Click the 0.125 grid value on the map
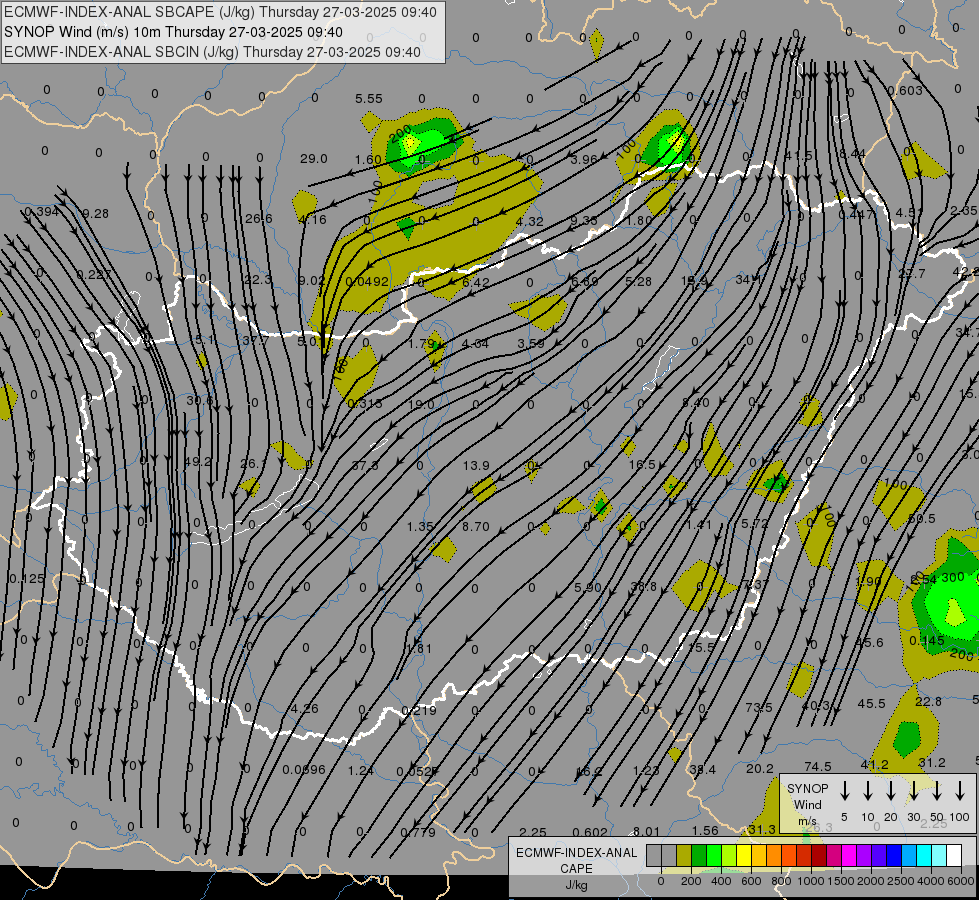The height and width of the screenshot is (900, 979). click(x=27, y=578)
